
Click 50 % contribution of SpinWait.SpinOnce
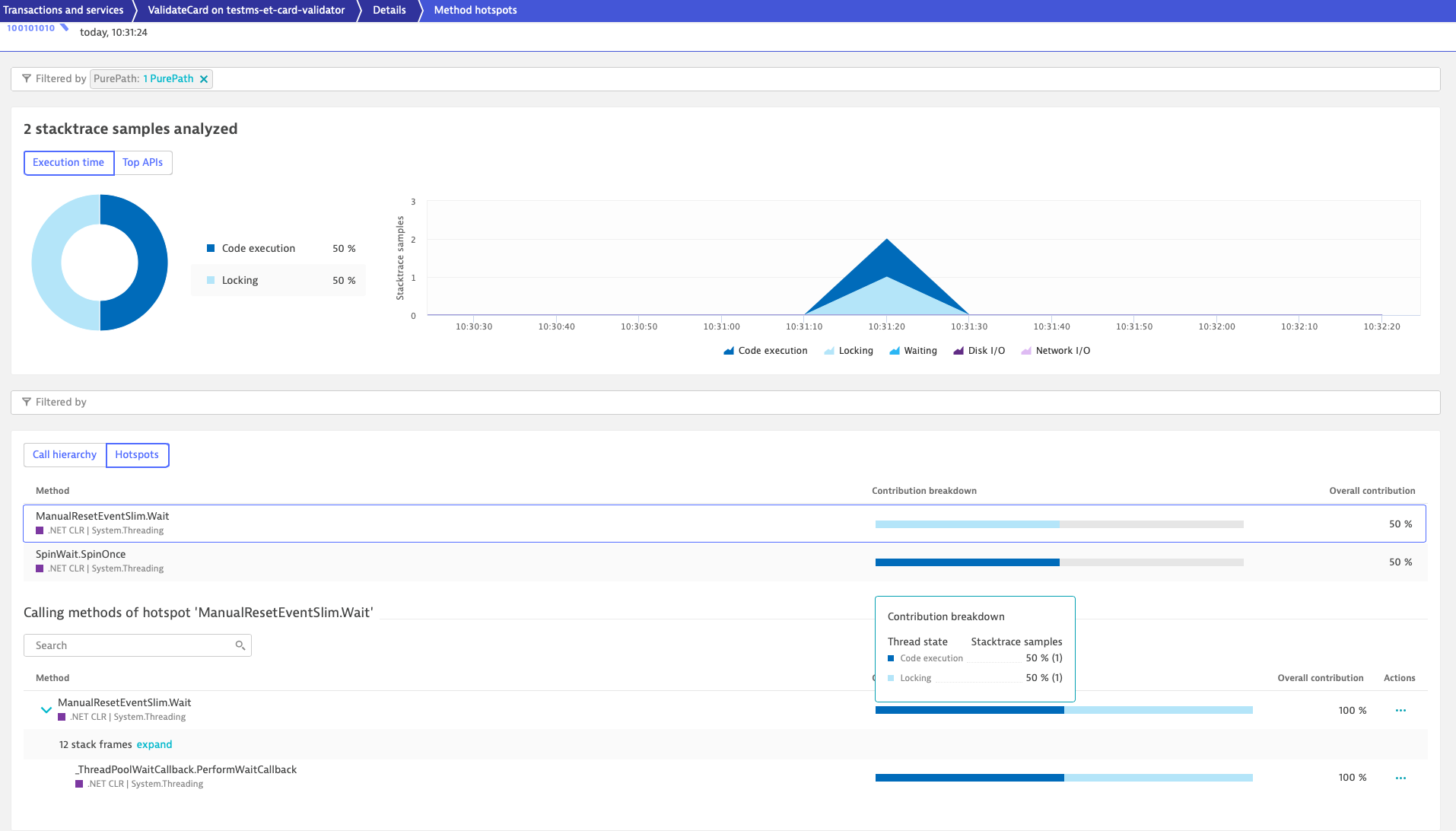coord(1400,562)
